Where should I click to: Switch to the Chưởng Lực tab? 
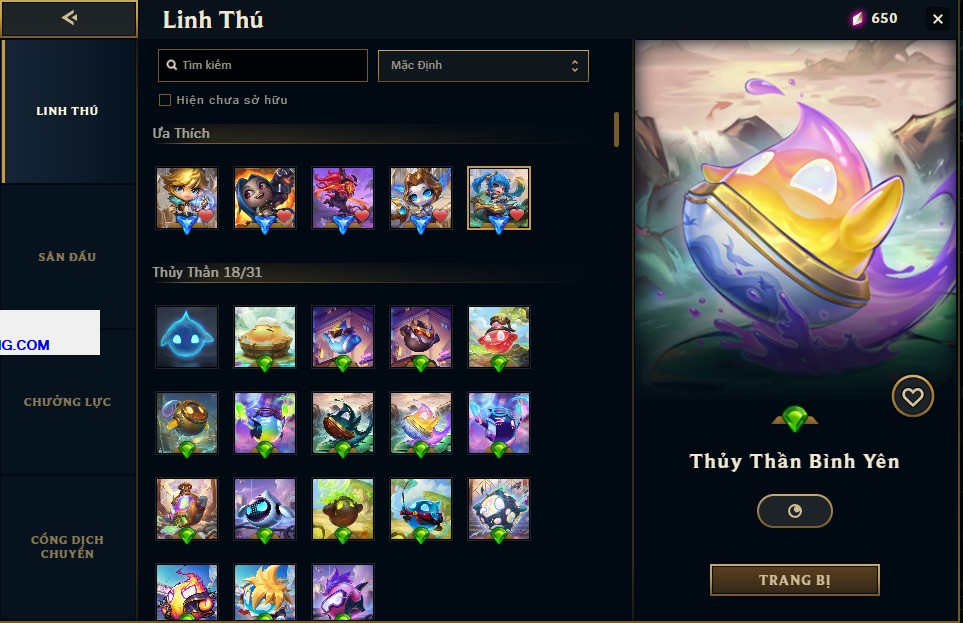67,402
